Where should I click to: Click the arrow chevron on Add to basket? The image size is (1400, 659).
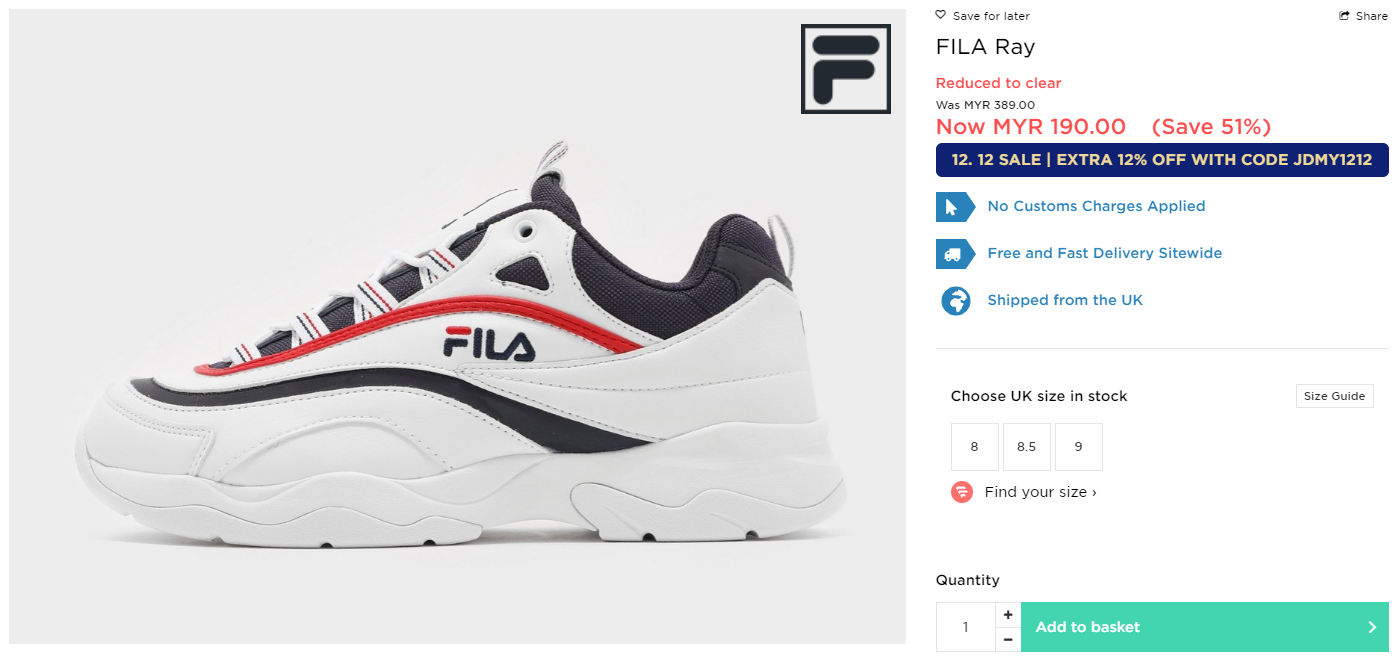click(x=1372, y=627)
